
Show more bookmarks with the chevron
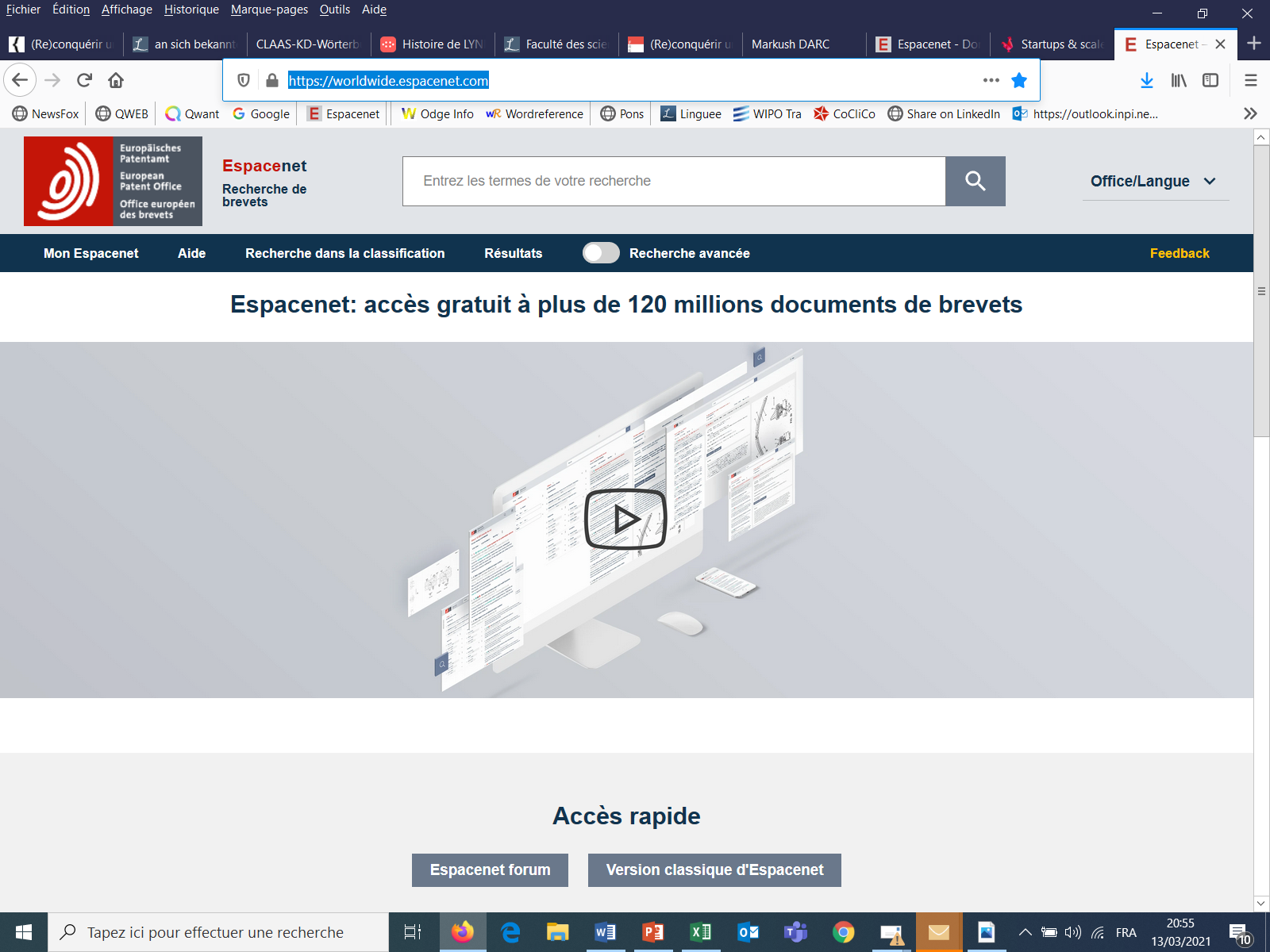pos(1250,113)
